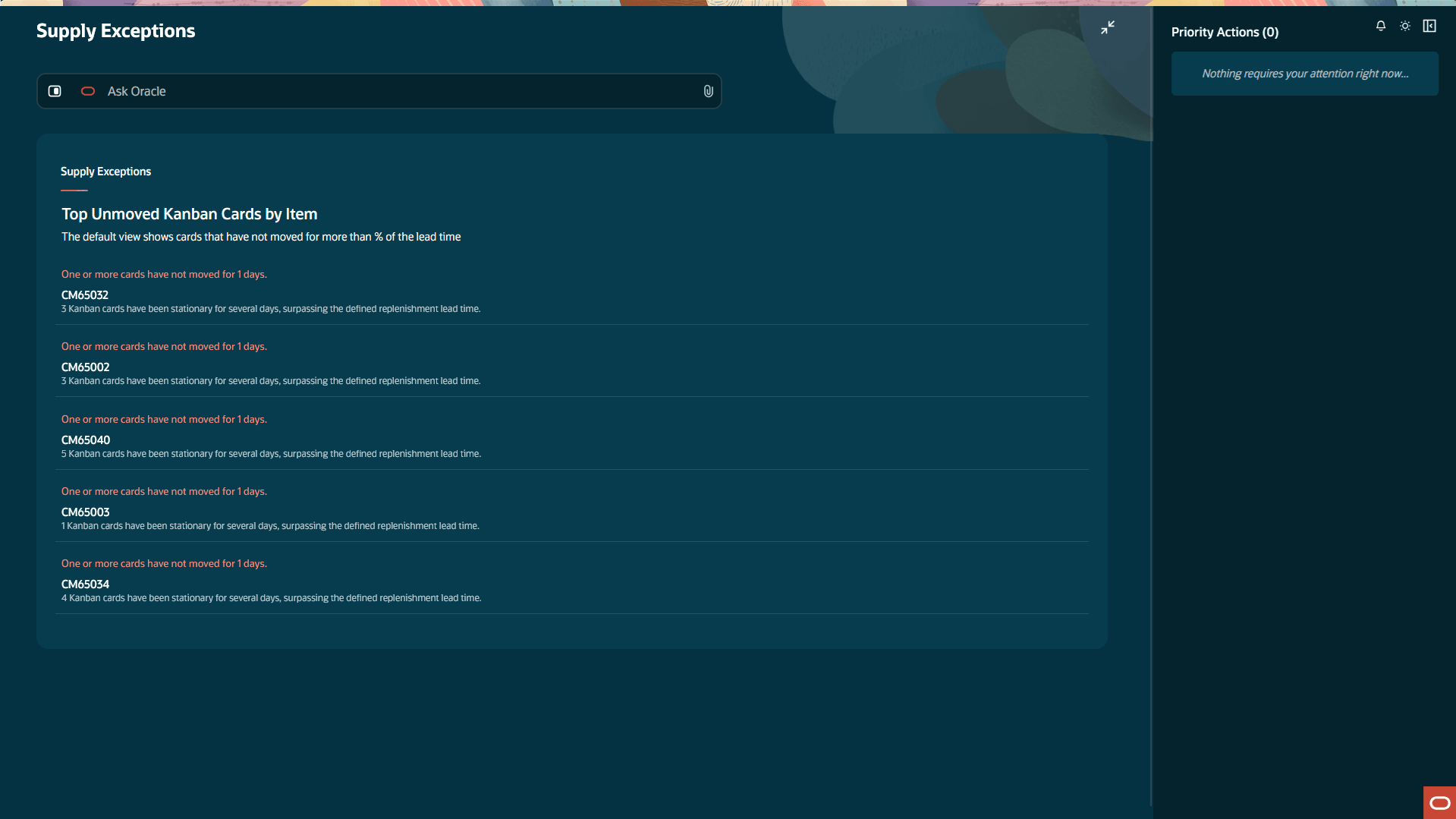Select the Supply Exceptions tab
The width and height of the screenshot is (1456, 819).
pyautogui.click(x=105, y=172)
